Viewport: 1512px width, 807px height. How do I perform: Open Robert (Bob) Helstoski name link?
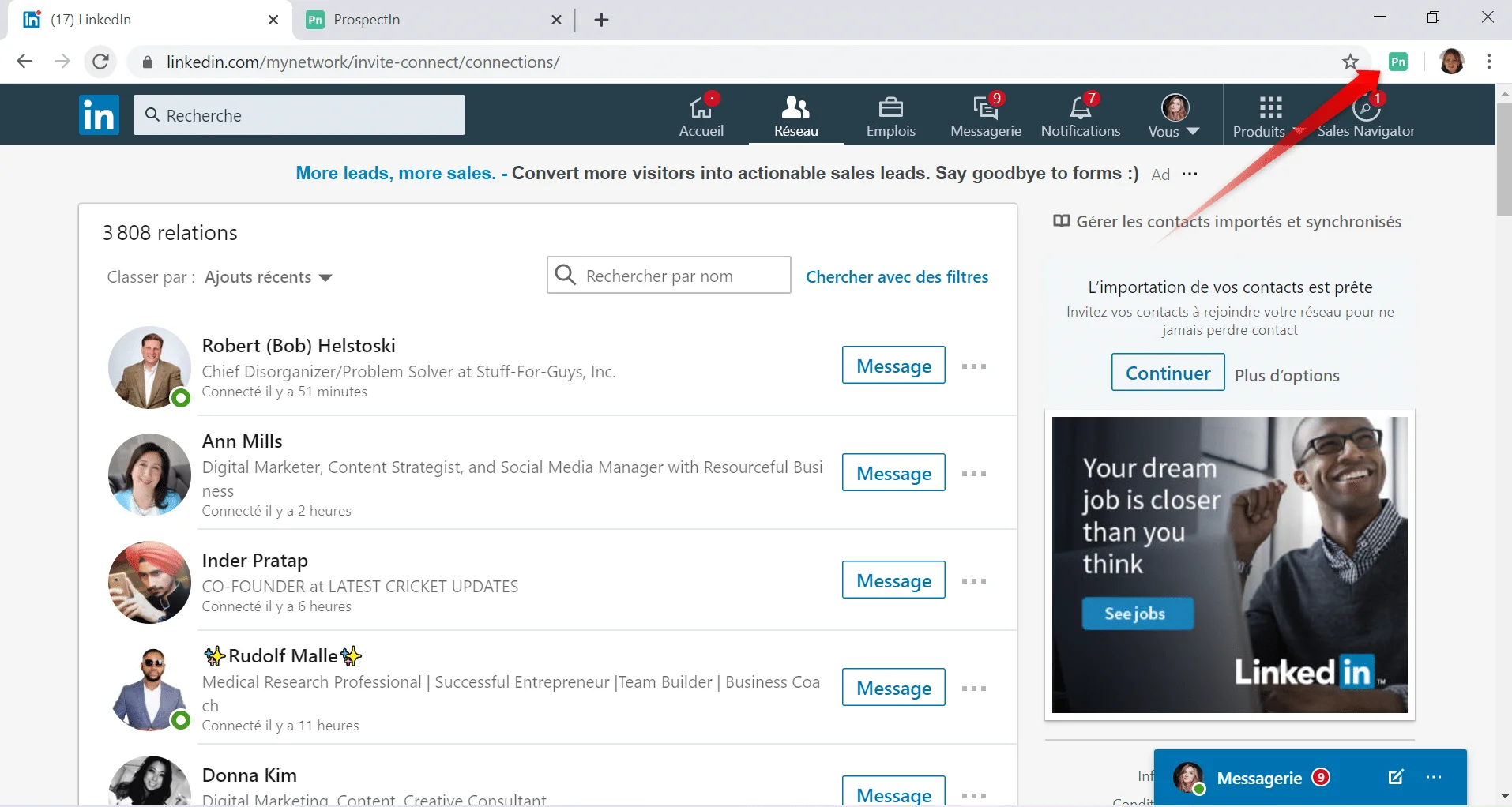(299, 346)
